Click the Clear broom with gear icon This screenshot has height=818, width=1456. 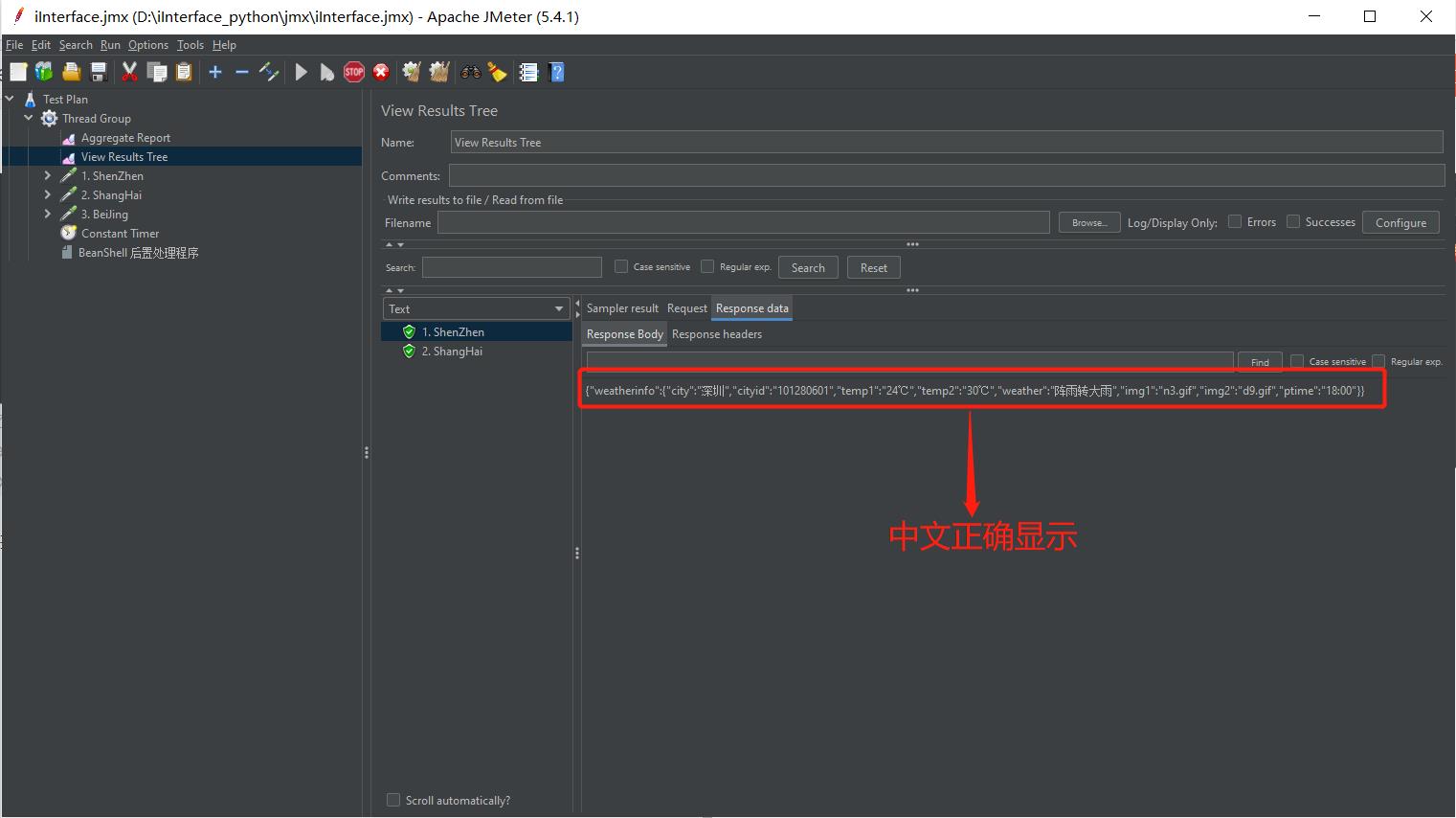[x=412, y=72]
